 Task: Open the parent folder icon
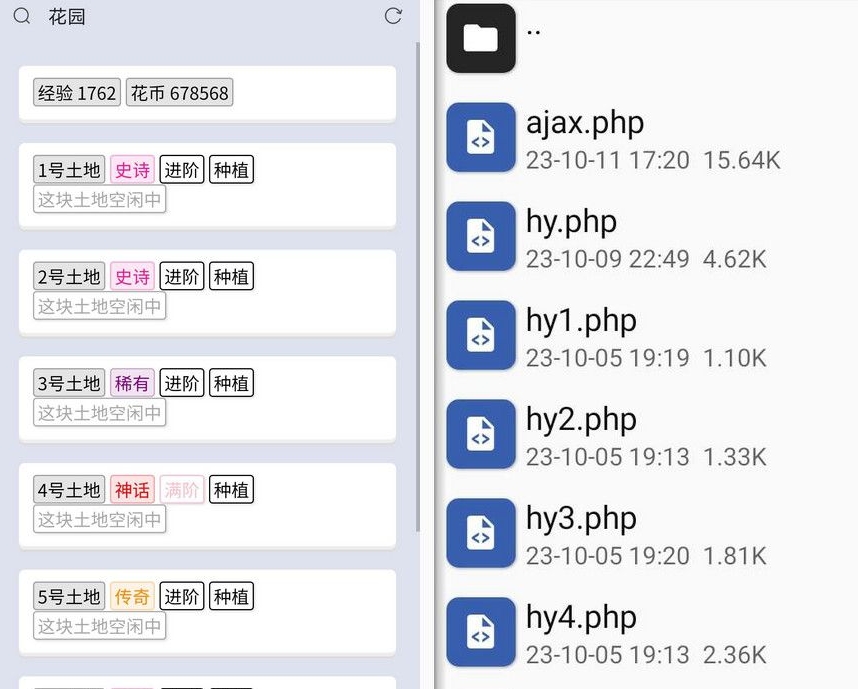481,38
